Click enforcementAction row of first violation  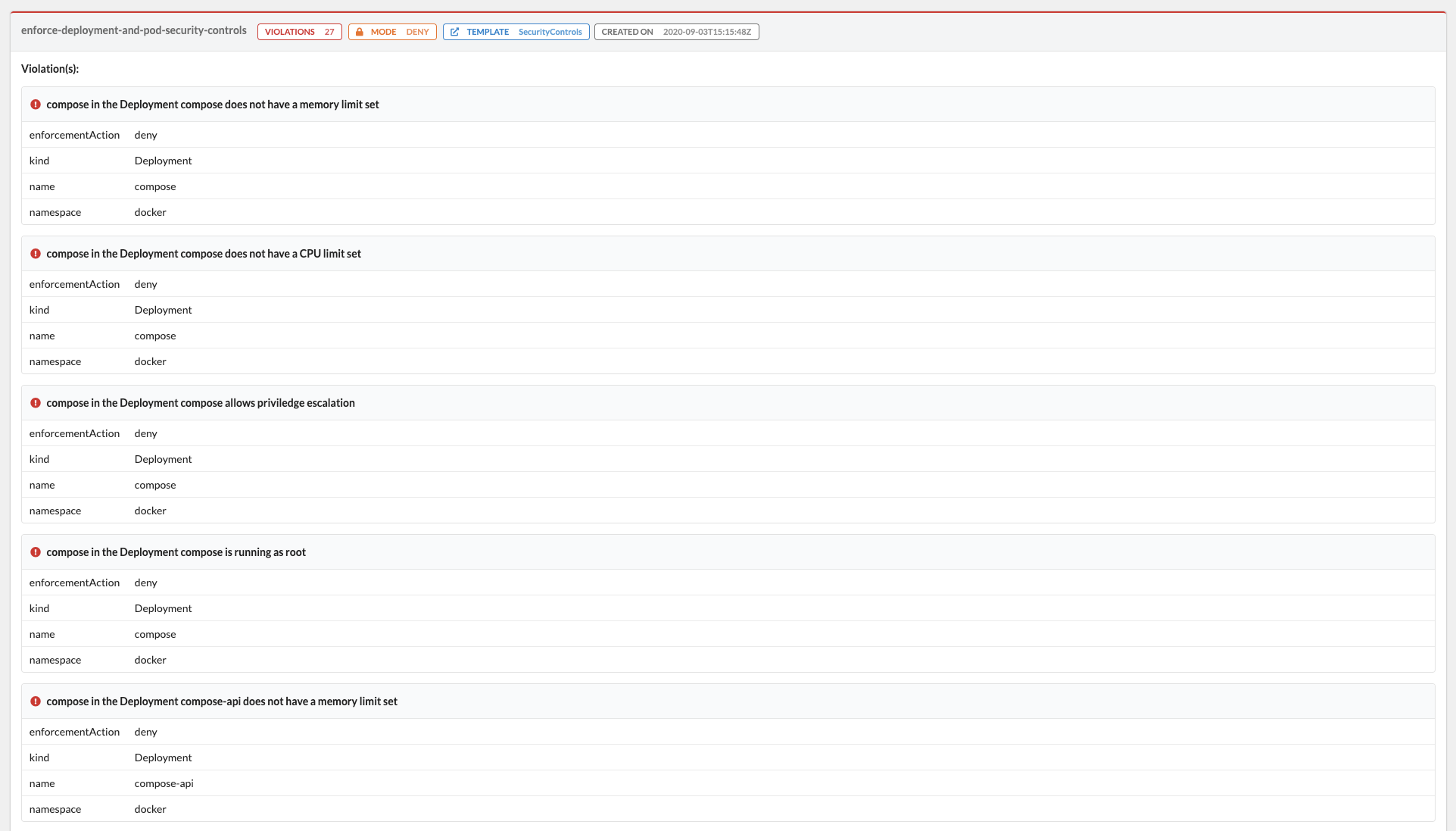coord(74,135)
